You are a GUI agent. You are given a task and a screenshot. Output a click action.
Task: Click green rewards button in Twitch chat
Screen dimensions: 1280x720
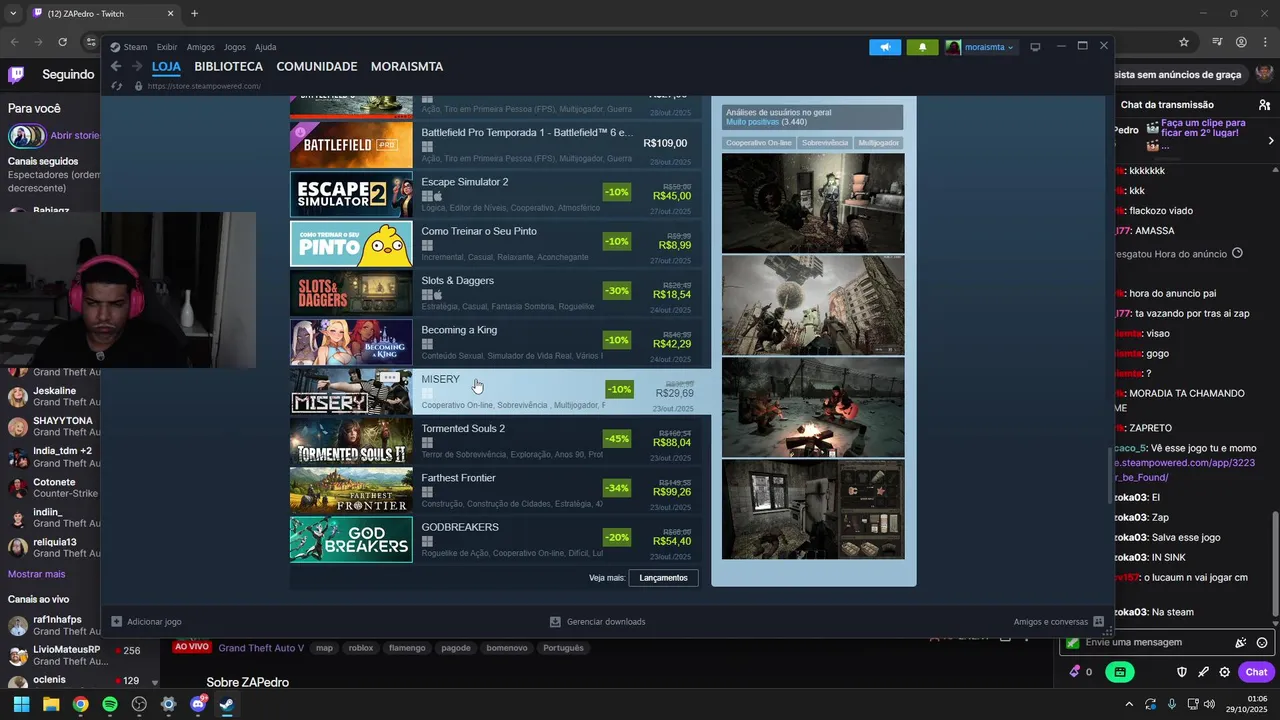(x=1120, y=672)
